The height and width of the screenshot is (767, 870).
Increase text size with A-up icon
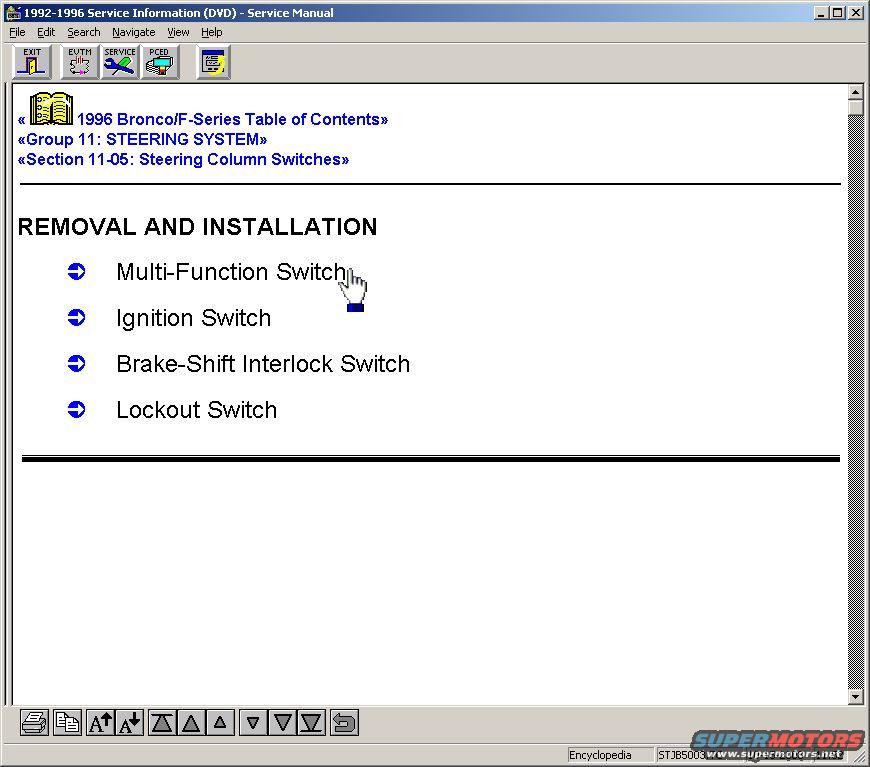pos(100,723)
